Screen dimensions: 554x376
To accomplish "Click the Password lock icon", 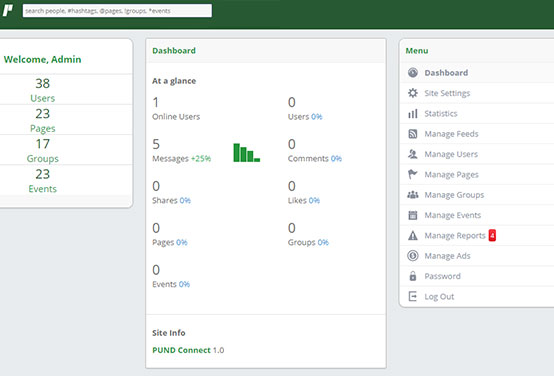I will point(413,276).
